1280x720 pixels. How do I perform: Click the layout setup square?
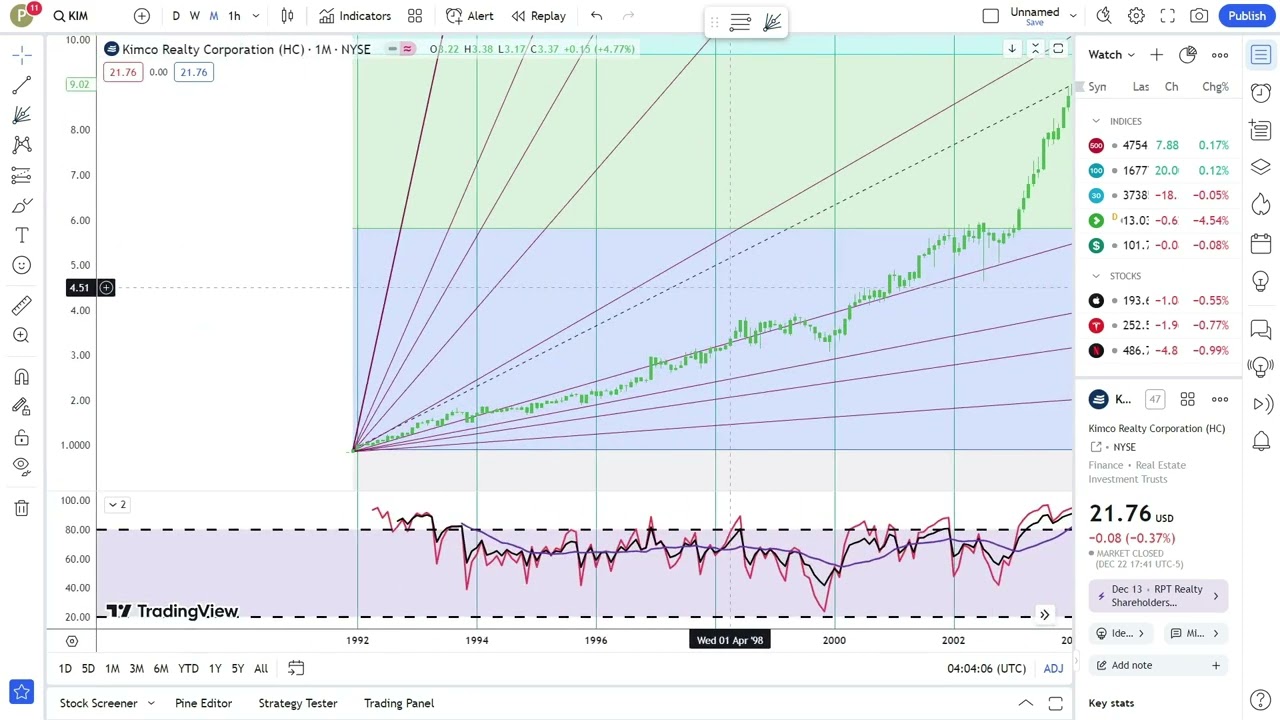pyautogui.click(x=990, y=16)
